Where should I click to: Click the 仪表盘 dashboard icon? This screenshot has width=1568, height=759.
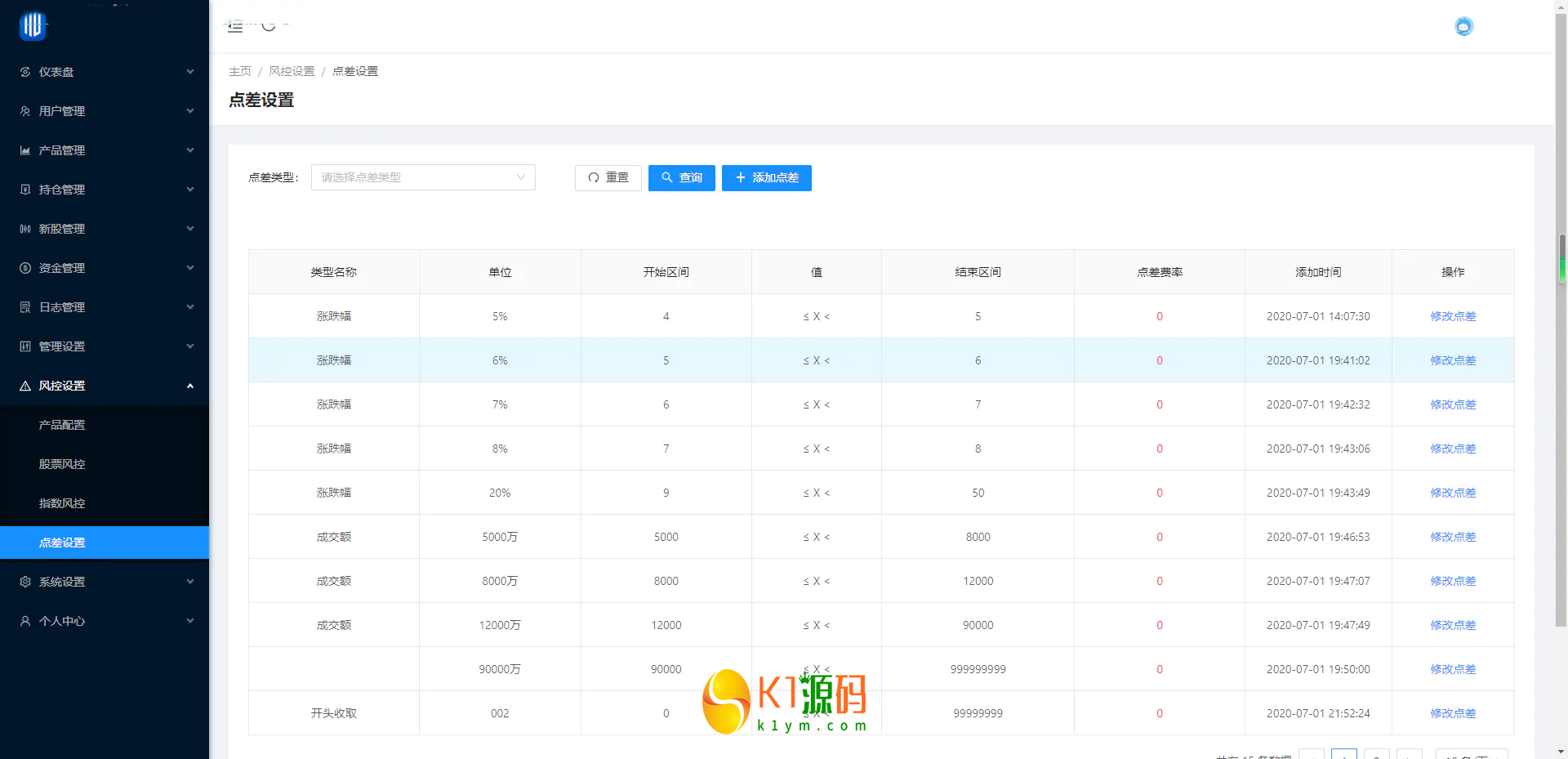[25, 72]
